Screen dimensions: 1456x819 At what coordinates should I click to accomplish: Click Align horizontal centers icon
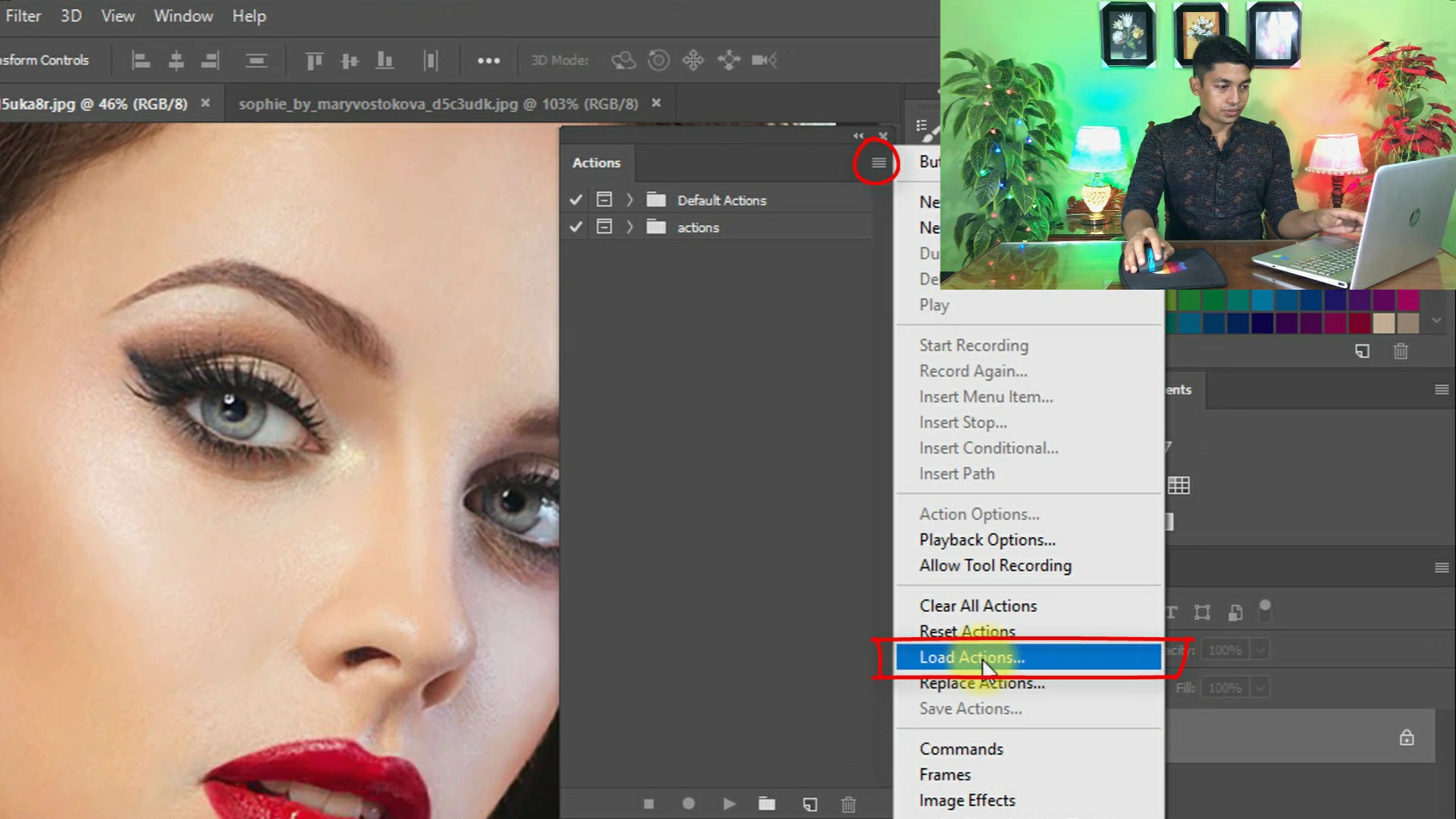tap(176, 60)
